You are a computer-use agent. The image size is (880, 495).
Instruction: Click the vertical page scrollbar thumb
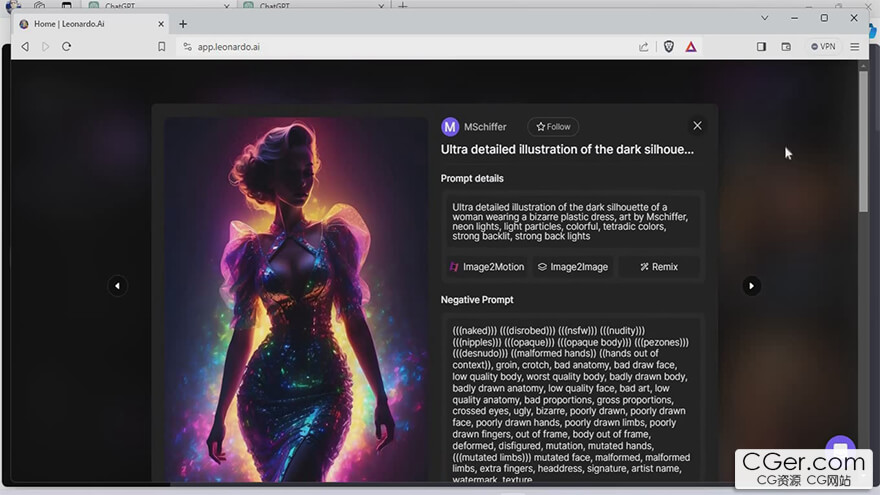pyautogui.click(x=863, y=140)
